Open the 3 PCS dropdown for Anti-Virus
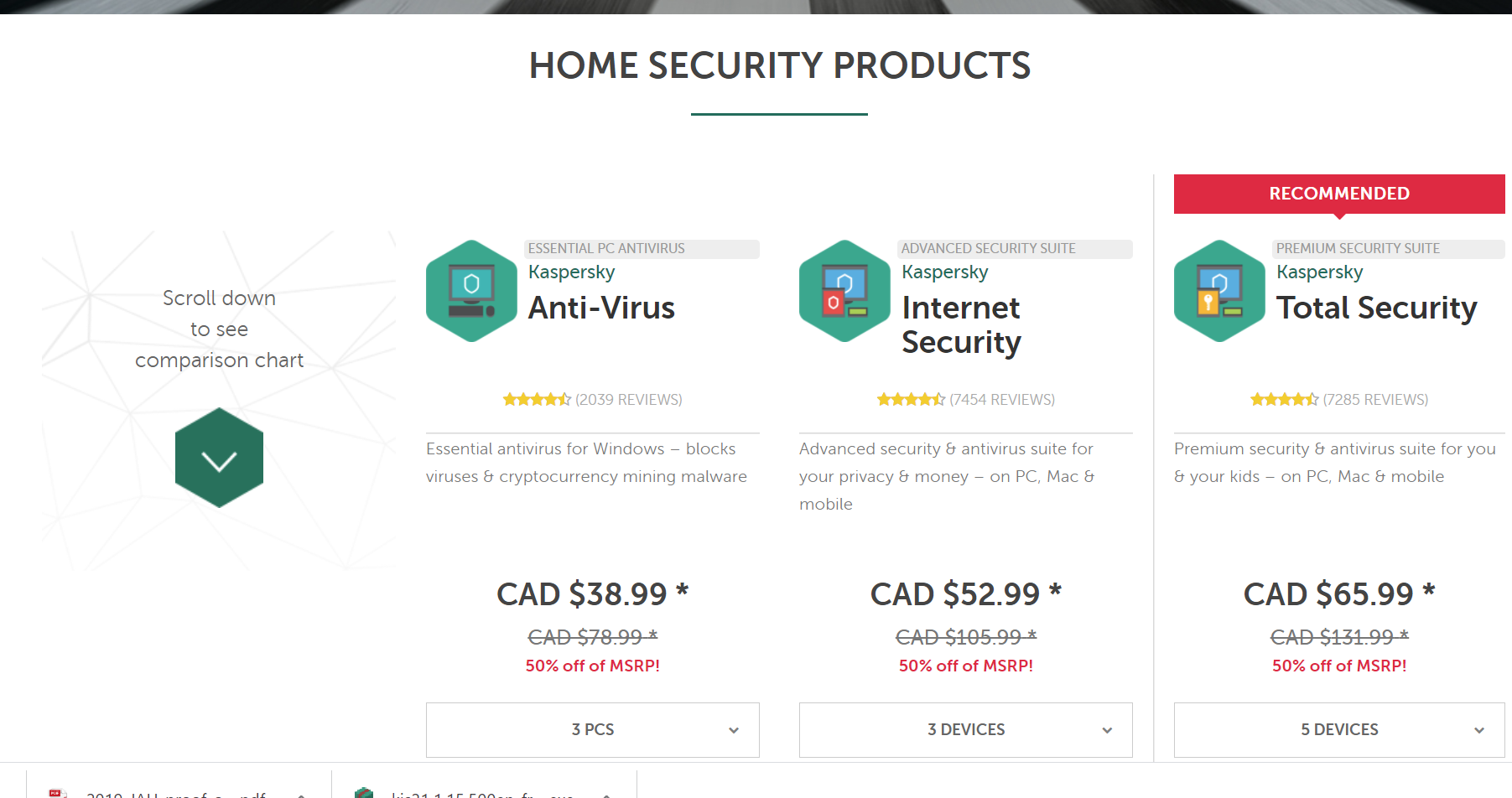Image resolution: width=1512 pixels, height=798 pixels. click(x=592, y=729)
